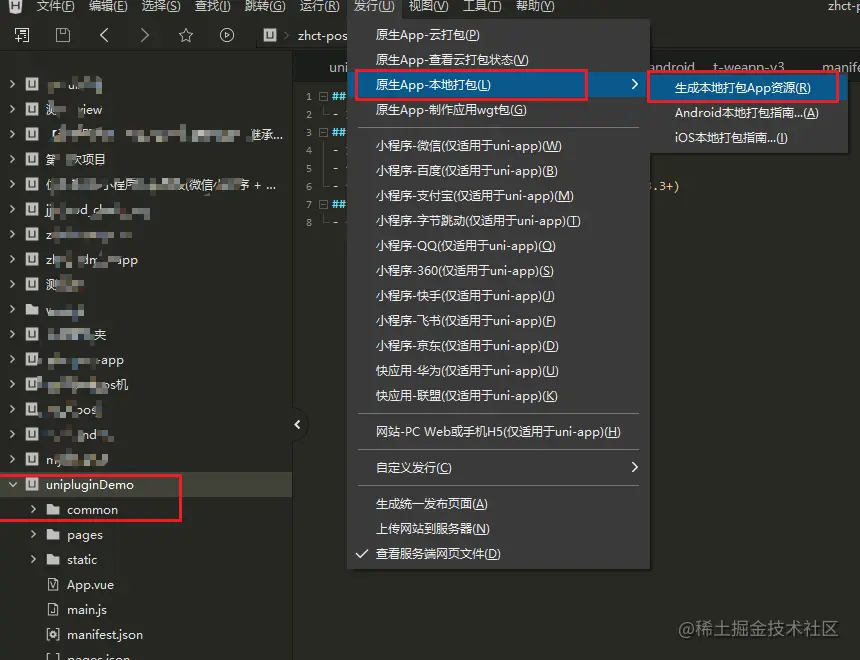This screenshot has width=860, height=660.
Task: Click the run play-circle toolbar icon
Action: (227, 35)
